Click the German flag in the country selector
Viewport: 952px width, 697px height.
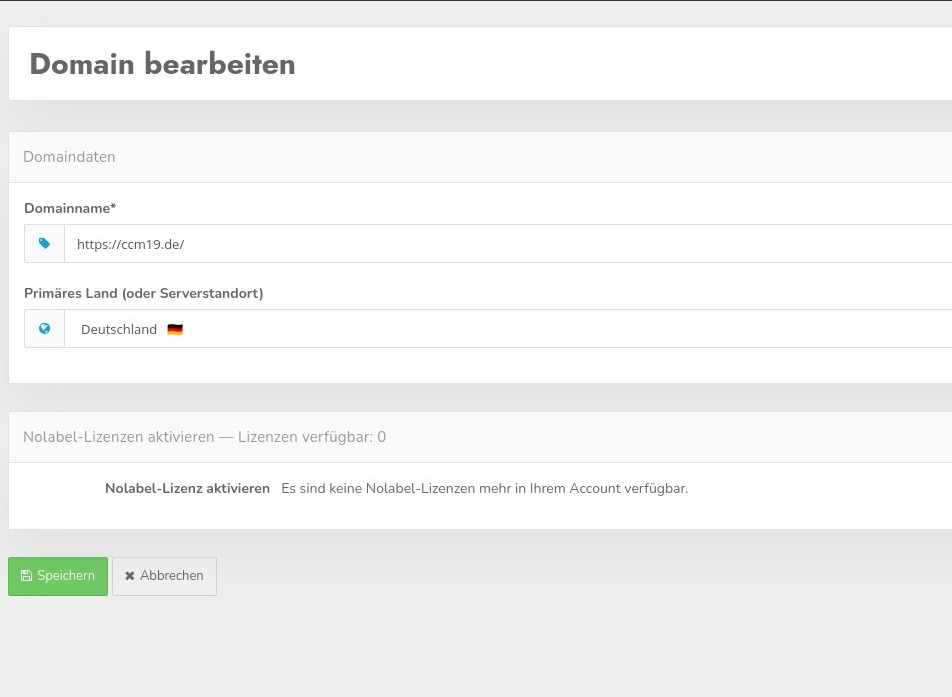coord(175,330)
